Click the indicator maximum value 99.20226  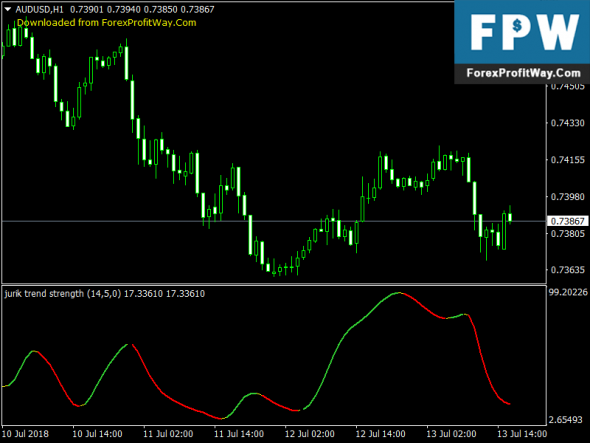[568, 292]
